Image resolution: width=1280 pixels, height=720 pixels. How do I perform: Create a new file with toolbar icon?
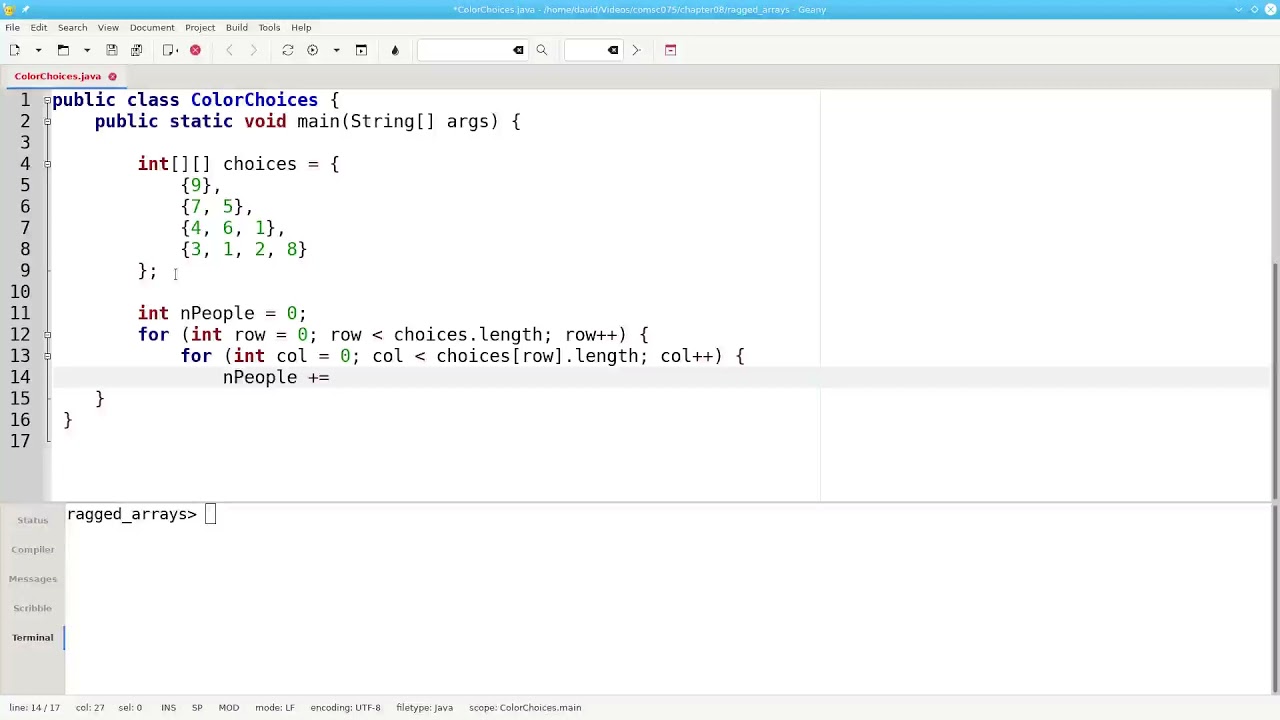(15, 50)
